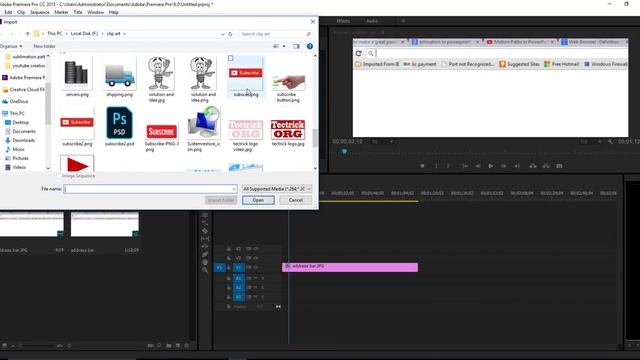Open All Supported Media file type dropdown
This screenshot has width=640, height=360.
pos(276,189)
